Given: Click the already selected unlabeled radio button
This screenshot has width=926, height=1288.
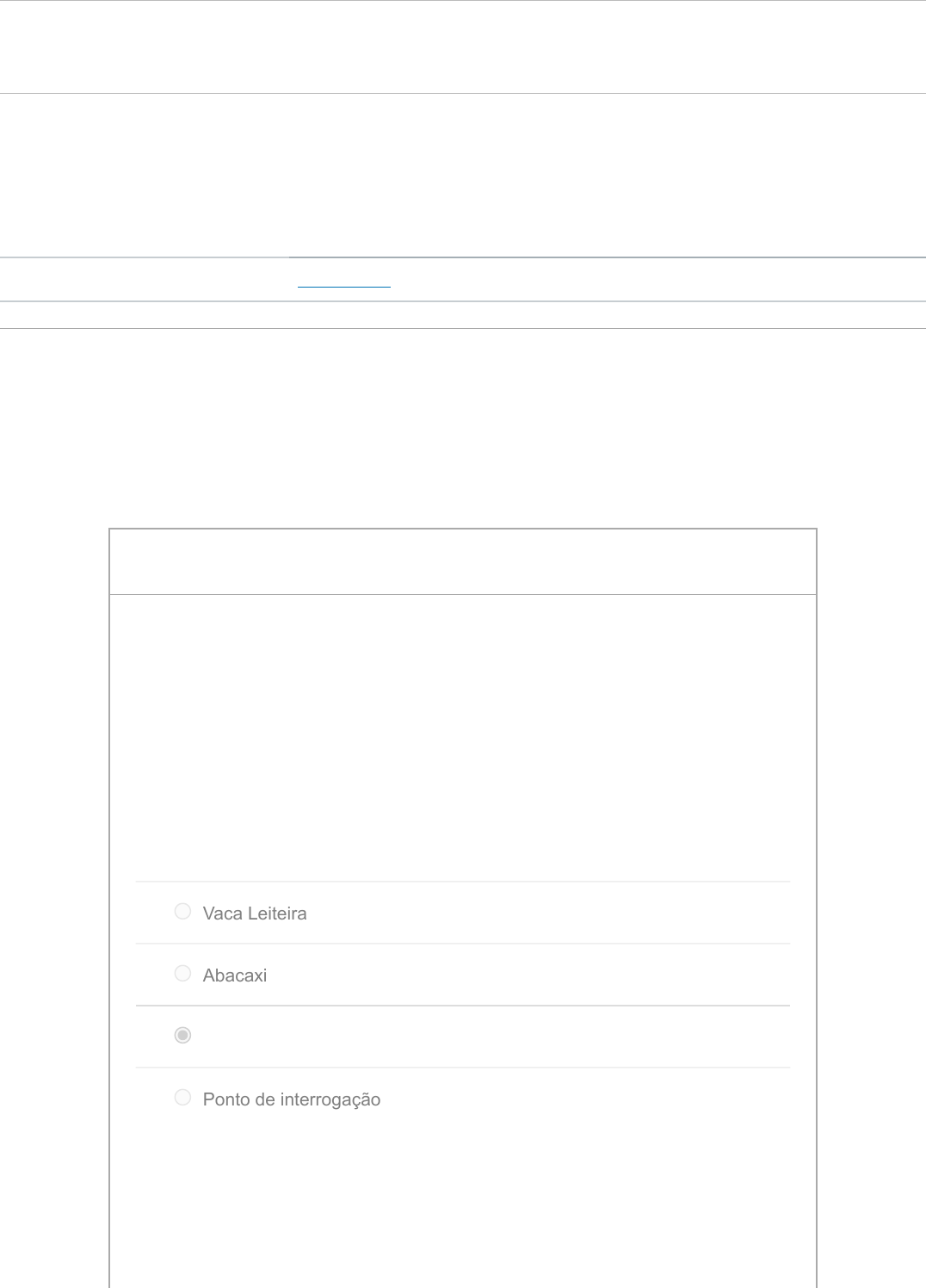Looking at the screenshot, I should point(182,1035).
